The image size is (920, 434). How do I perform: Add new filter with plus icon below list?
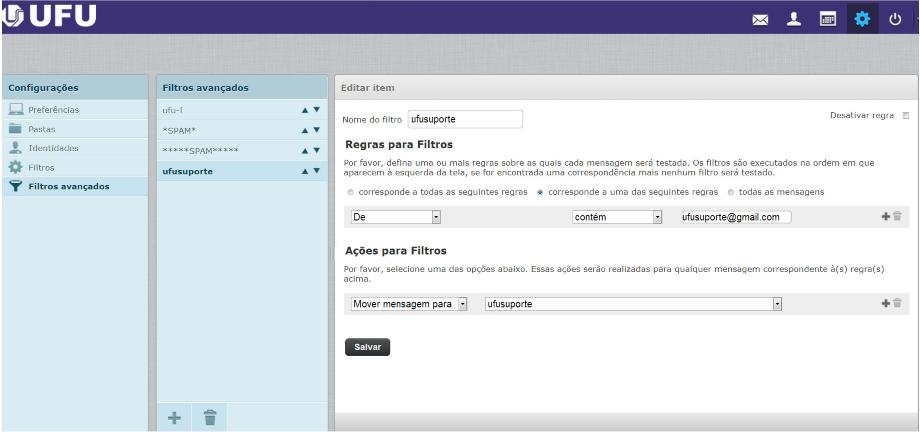tap(175, 418)
